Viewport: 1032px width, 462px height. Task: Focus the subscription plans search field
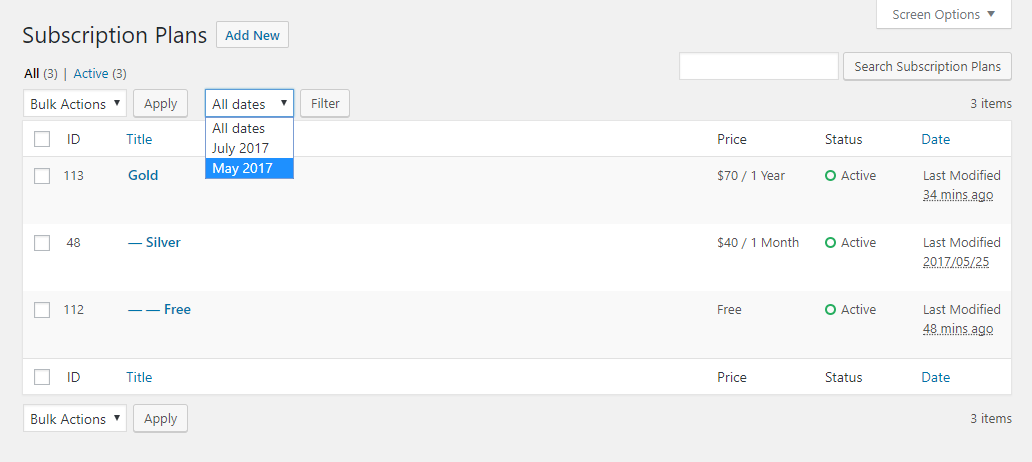759,66
